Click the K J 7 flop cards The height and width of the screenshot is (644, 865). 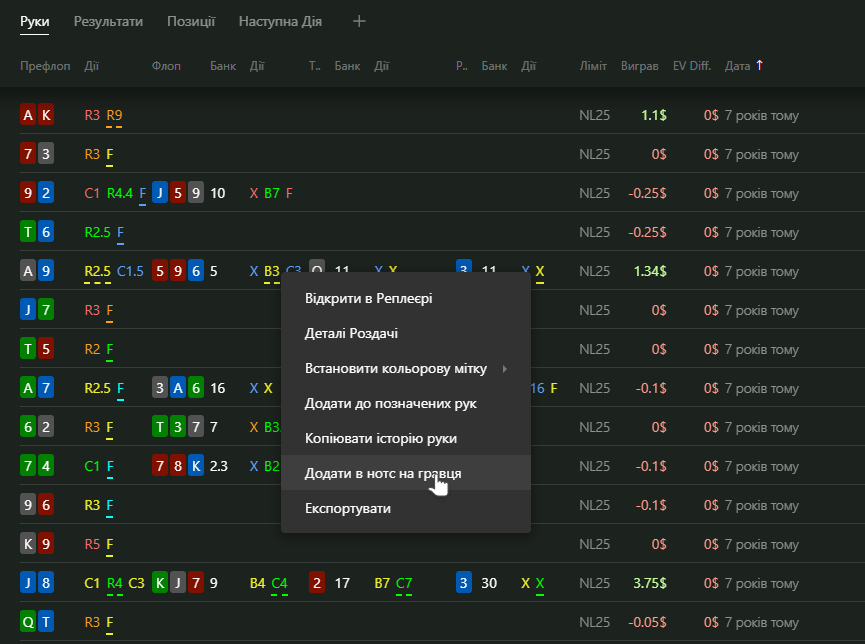[x=178, y=583]
